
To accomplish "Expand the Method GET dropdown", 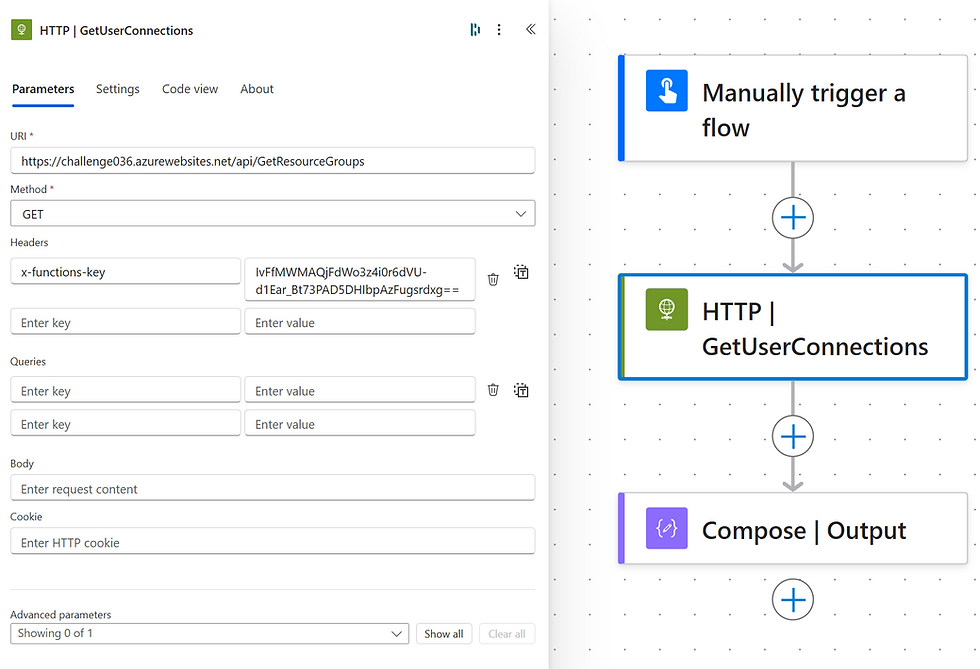I will point(272,214).
